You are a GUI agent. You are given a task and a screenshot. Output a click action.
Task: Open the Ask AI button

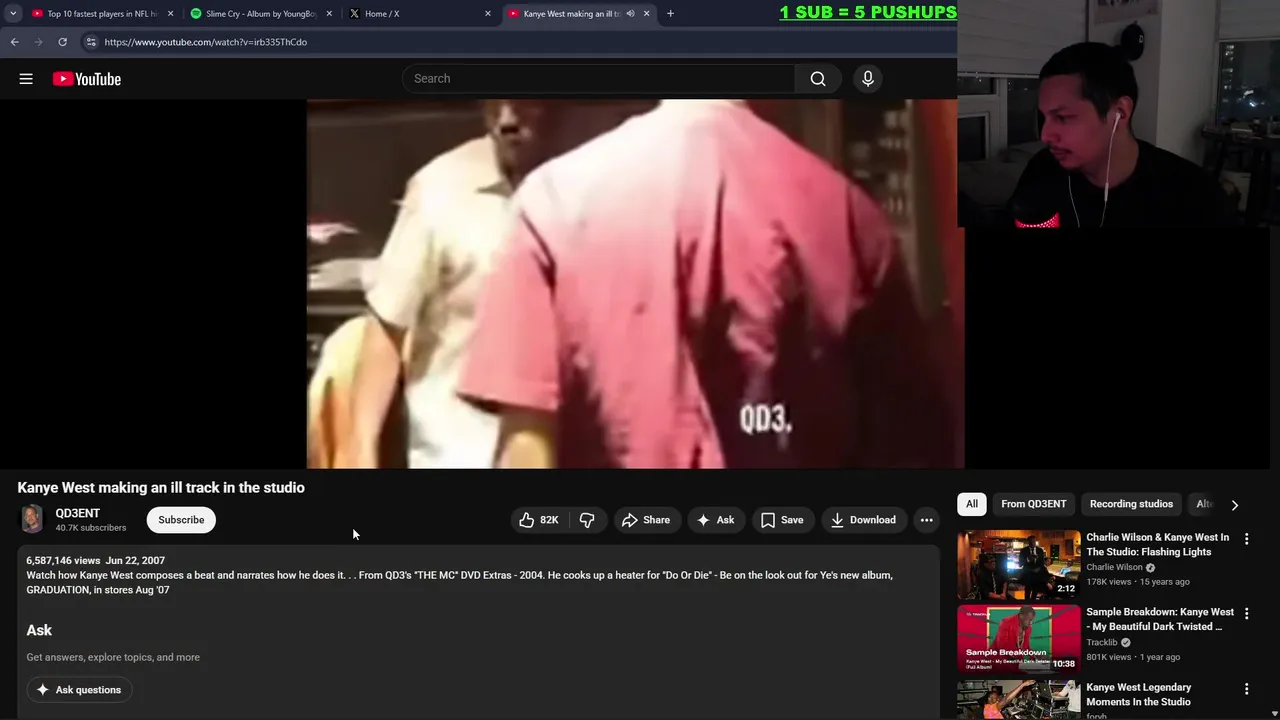716,520
